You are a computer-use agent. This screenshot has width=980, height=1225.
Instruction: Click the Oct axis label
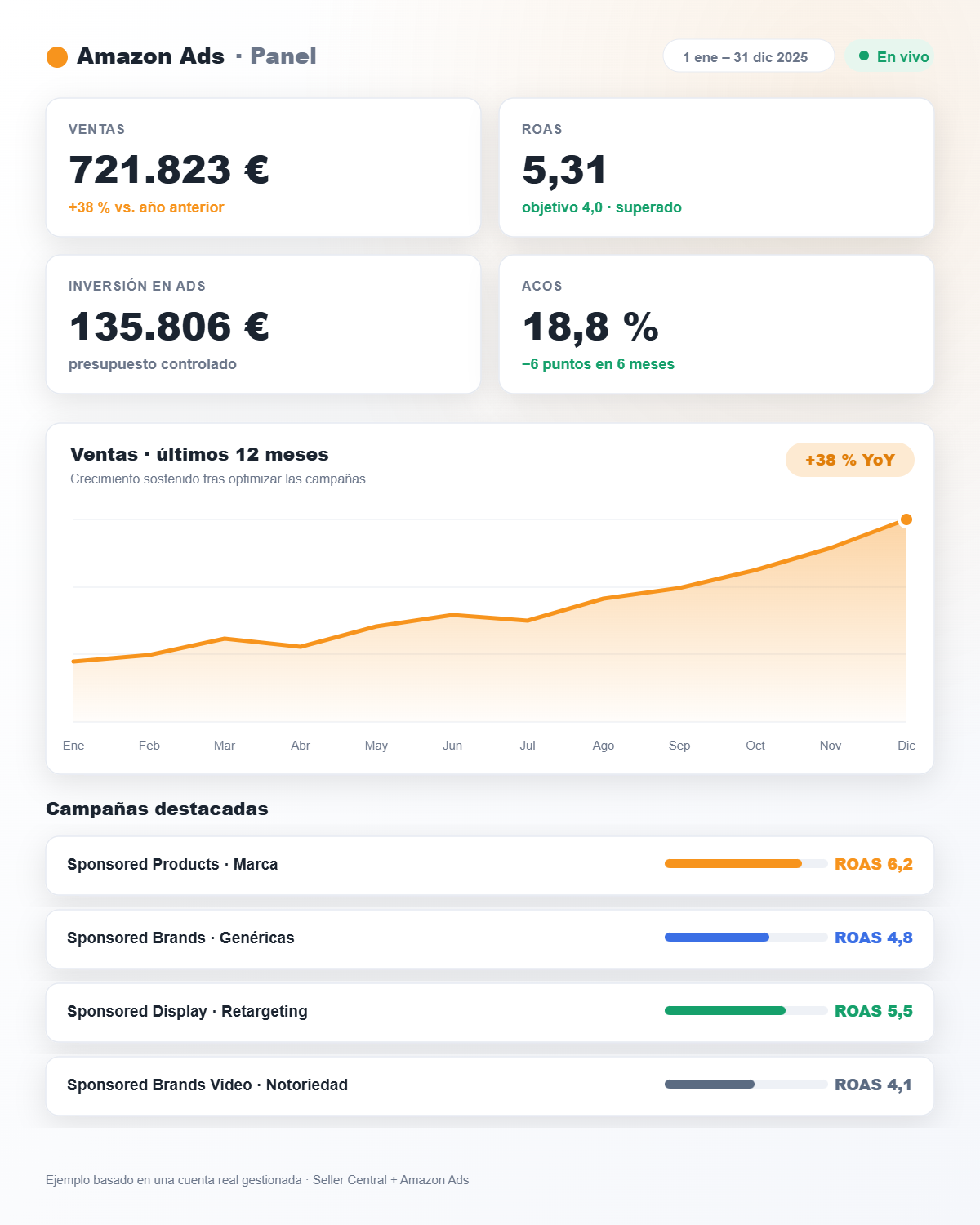tap(755, 746)
